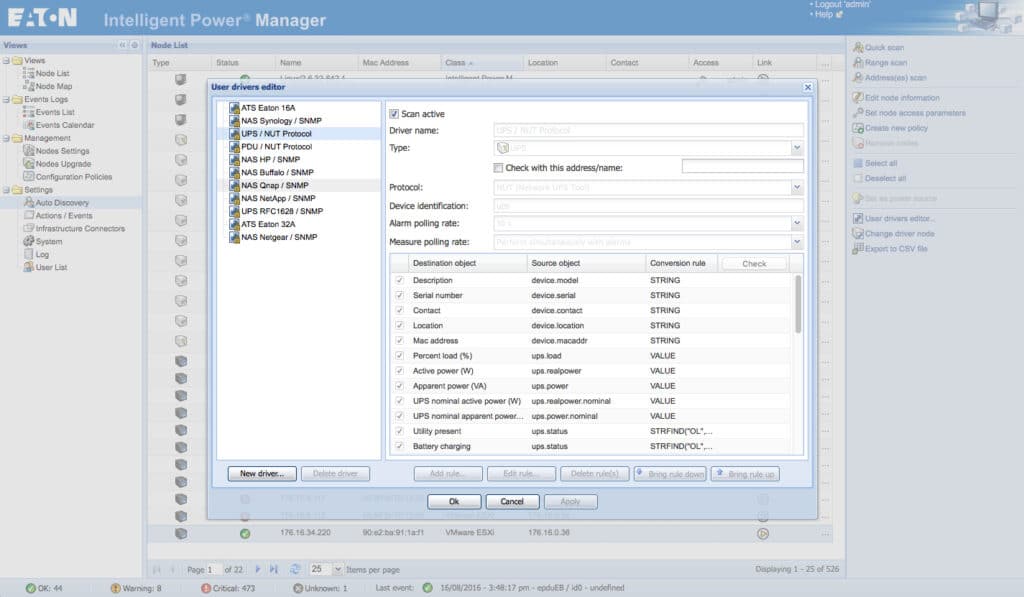Go to last page arrow in pager

[274, 569]
